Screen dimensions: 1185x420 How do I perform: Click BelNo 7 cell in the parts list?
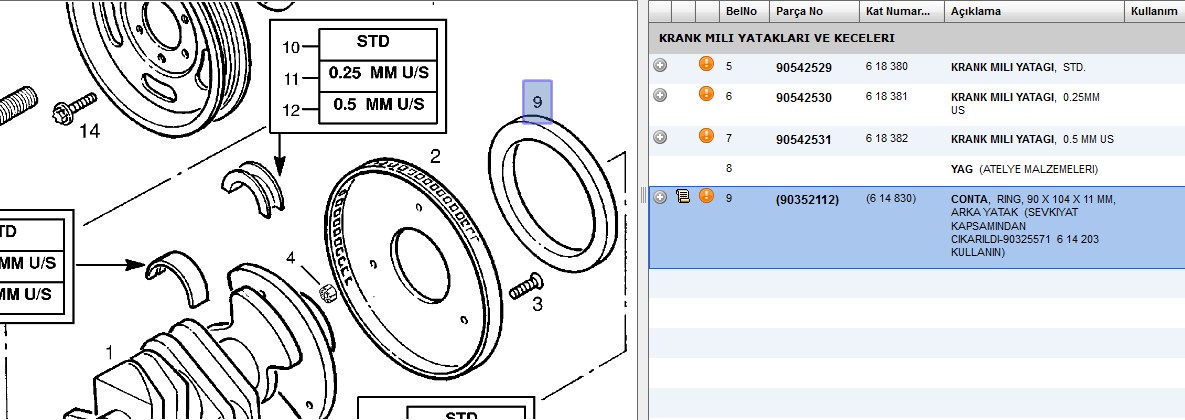pyautogui.click(x=729, y=138)
